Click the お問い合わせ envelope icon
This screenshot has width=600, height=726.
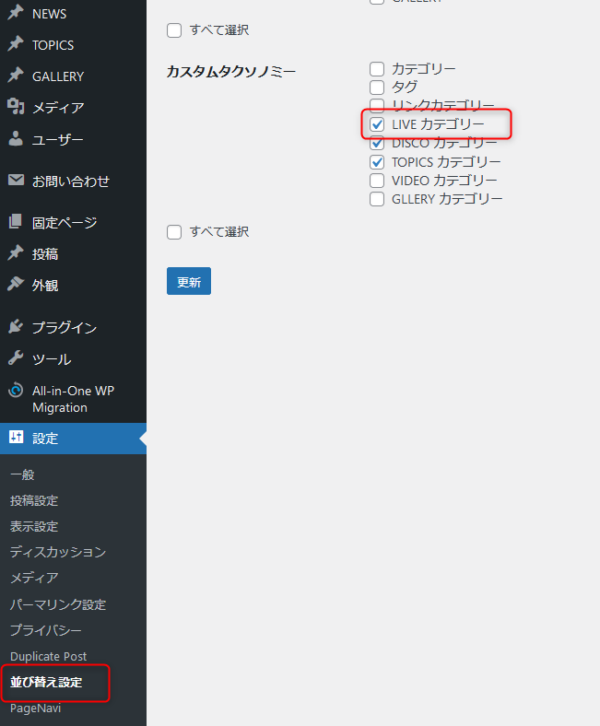point(15,181)
